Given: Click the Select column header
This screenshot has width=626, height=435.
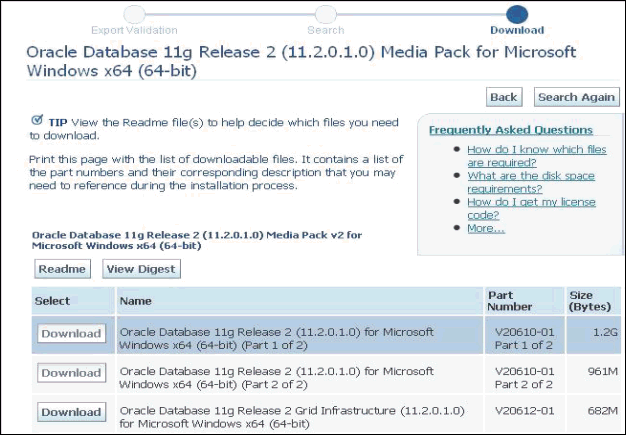Looking at the screenshot, I should (x=73, y=301).
